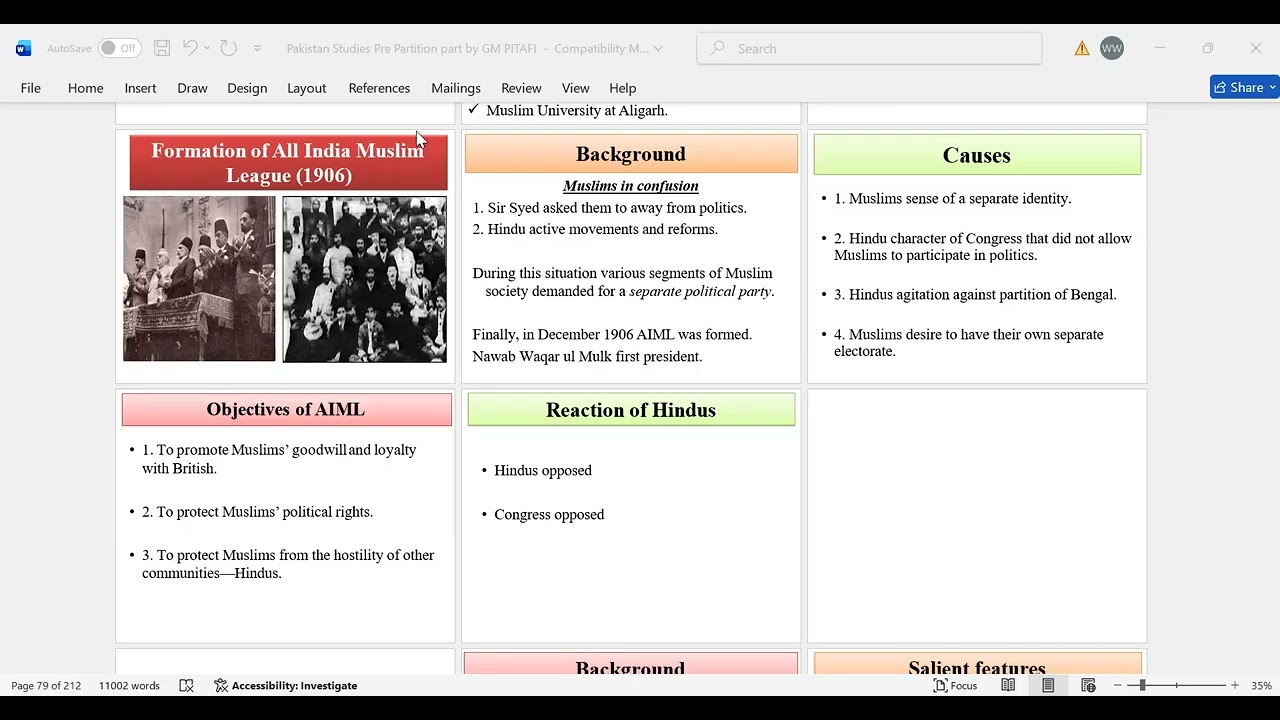Click 'Hindus opposed' bullet text

pos(543,470)
